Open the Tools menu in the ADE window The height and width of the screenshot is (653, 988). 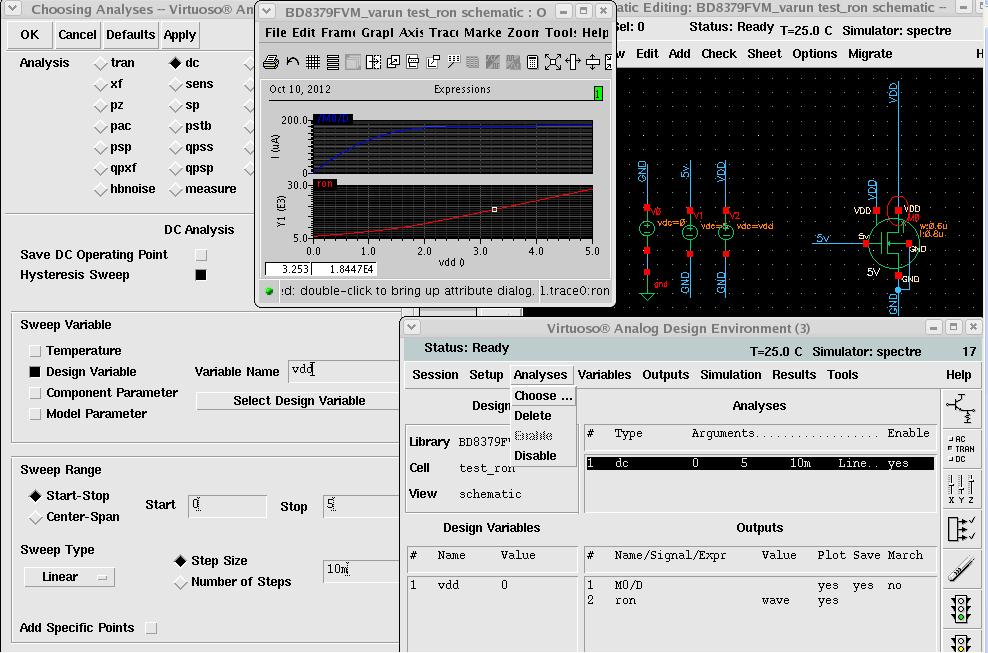(x=842, y=374)
